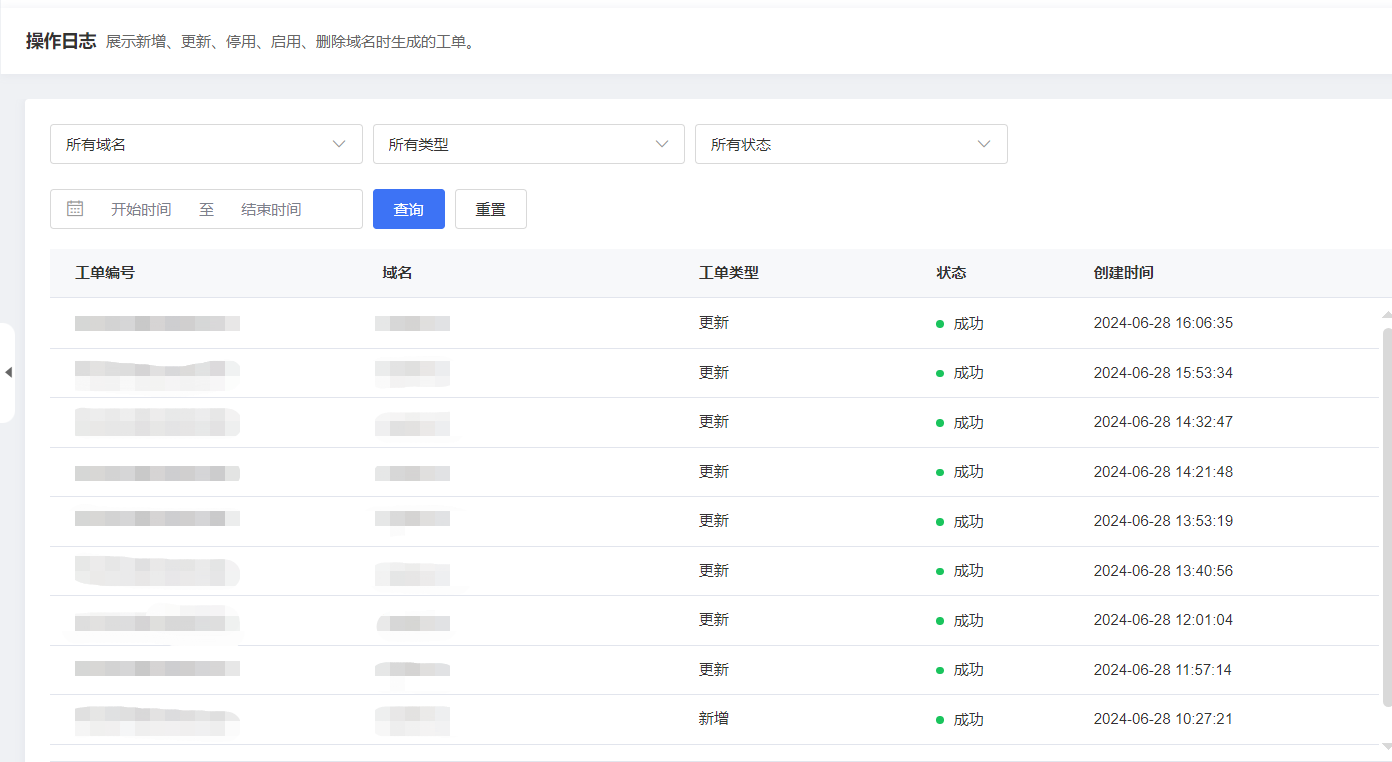Click the 查询 button

click(409, 209)
